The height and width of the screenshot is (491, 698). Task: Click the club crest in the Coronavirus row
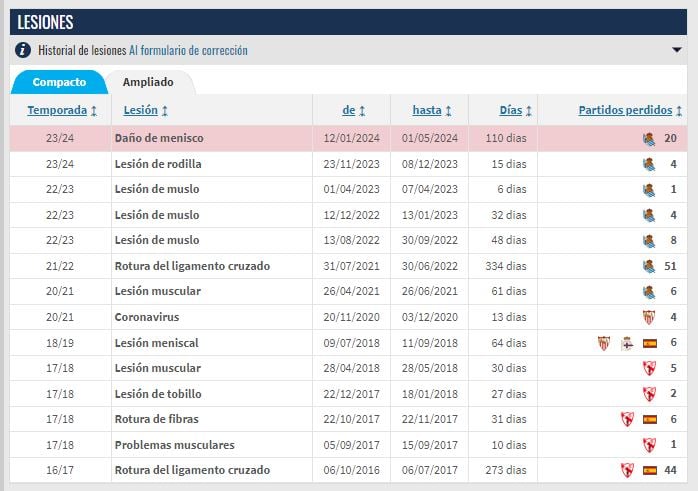649,317
